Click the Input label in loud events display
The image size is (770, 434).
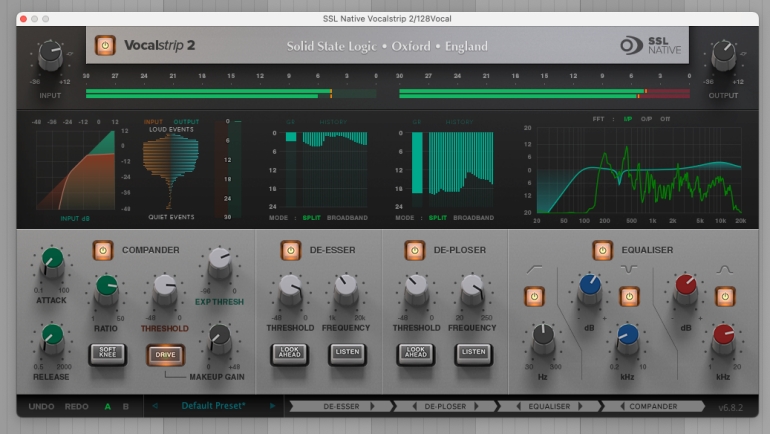(153, 122)
